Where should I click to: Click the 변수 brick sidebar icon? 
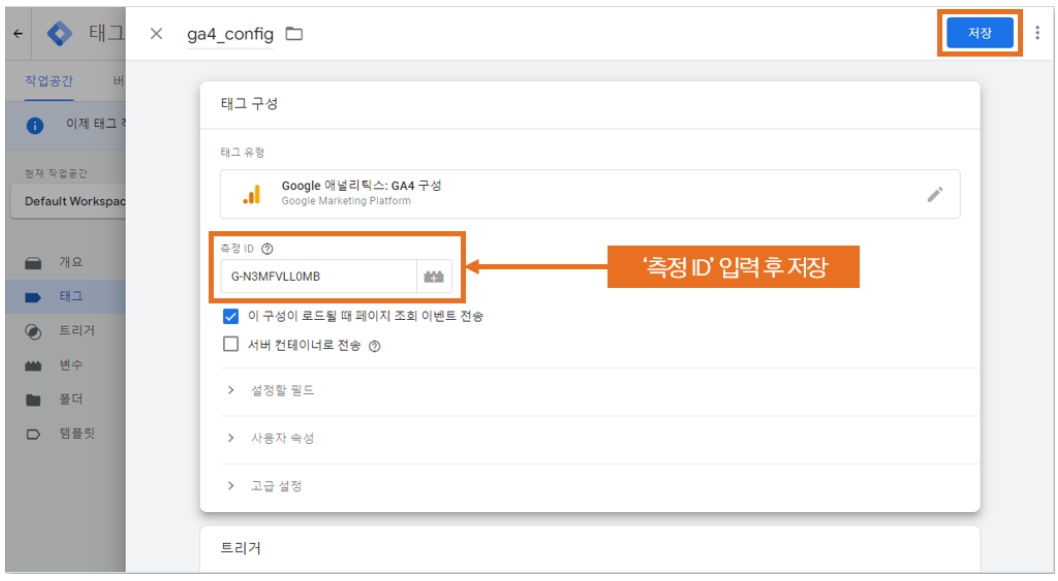coord(33,366)
